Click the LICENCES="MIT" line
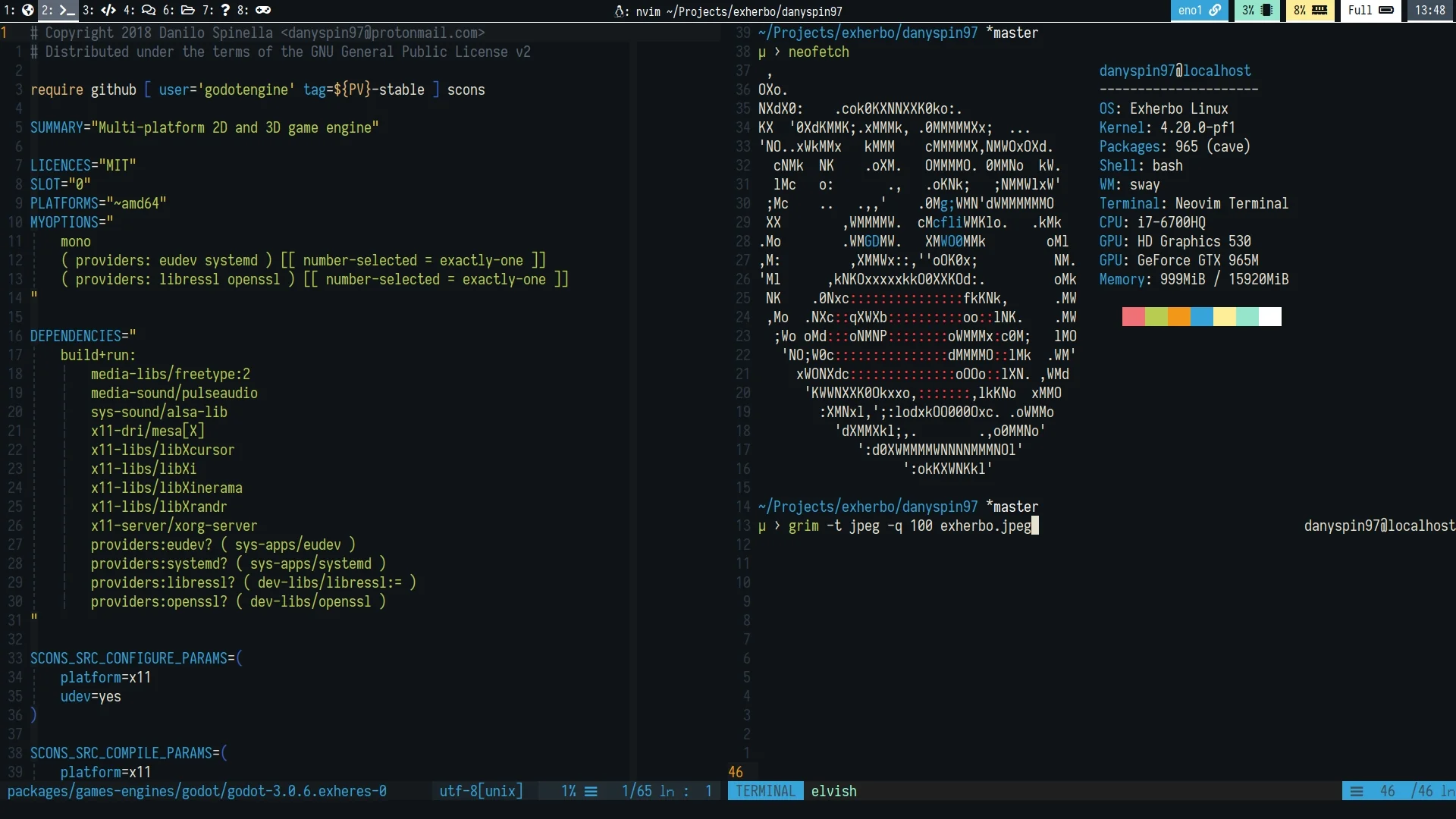Viewport: 1456px width, 819px height. 83,165
